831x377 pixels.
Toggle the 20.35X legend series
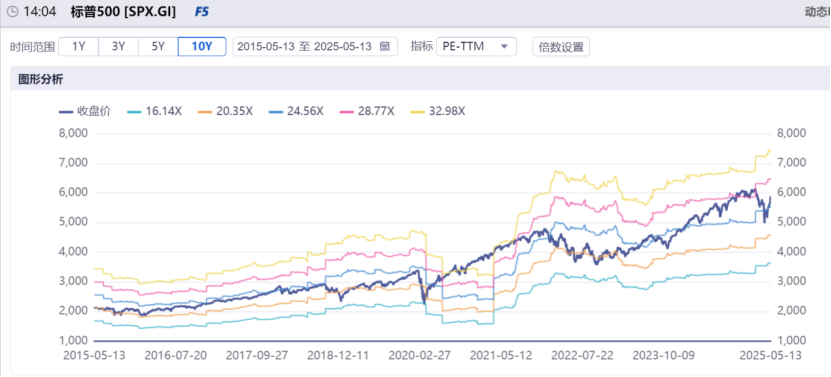click(x=225, y=111)
